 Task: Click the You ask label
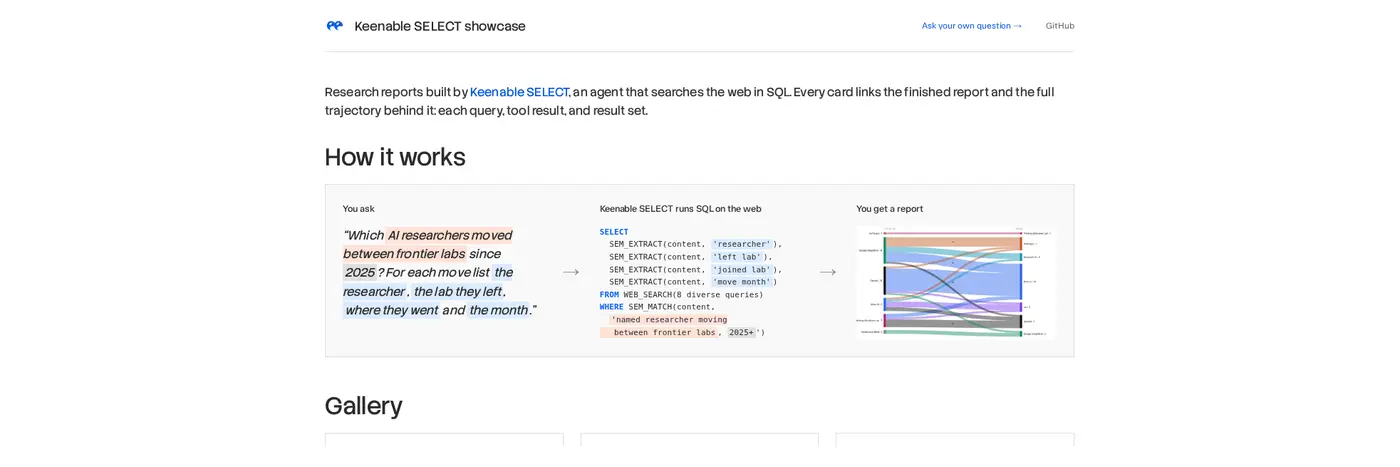tap(358, 209)
